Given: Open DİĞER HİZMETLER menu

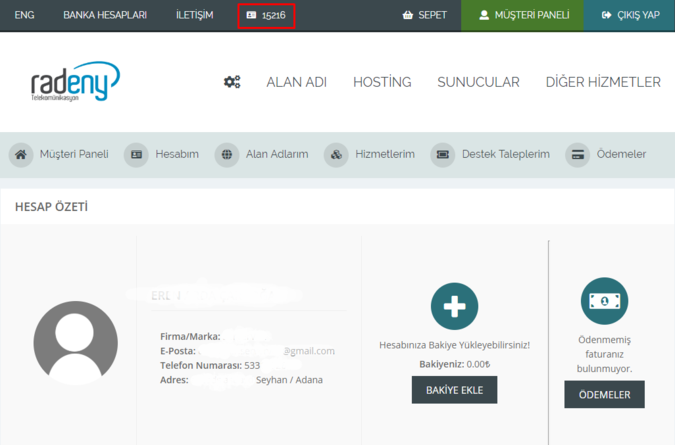Looking at the screenshot, I should point(603,82).
